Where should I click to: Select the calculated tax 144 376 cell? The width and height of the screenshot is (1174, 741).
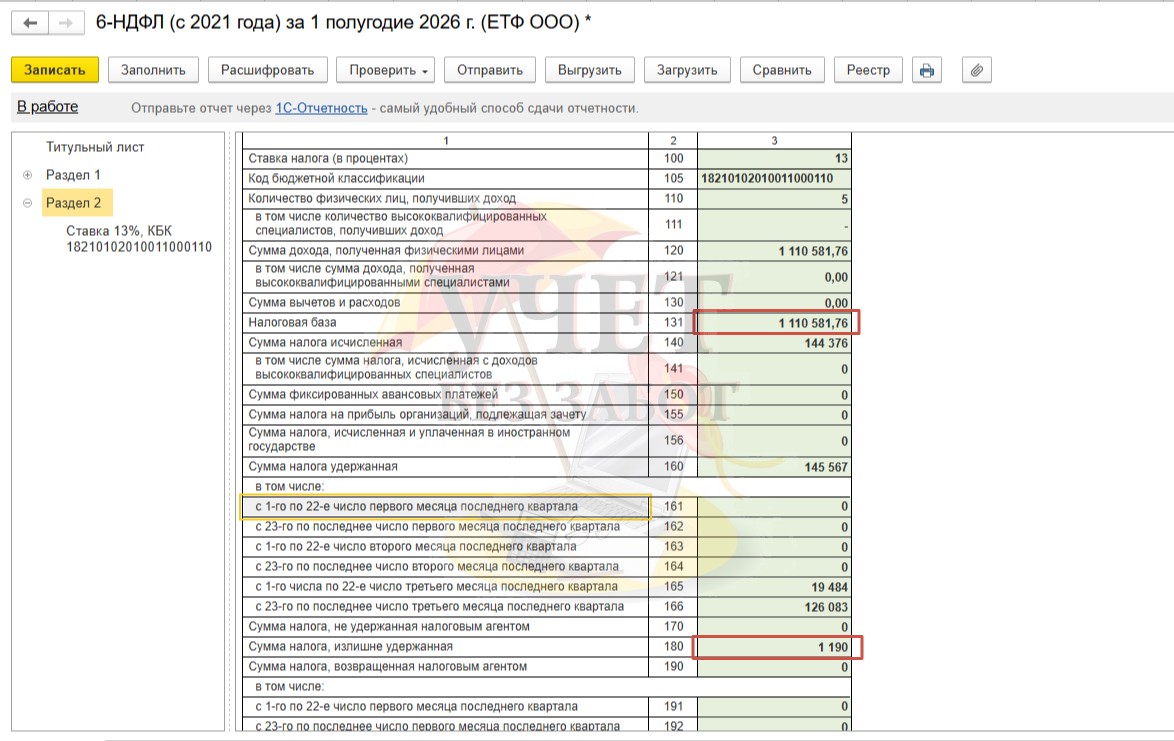(774, 343)
